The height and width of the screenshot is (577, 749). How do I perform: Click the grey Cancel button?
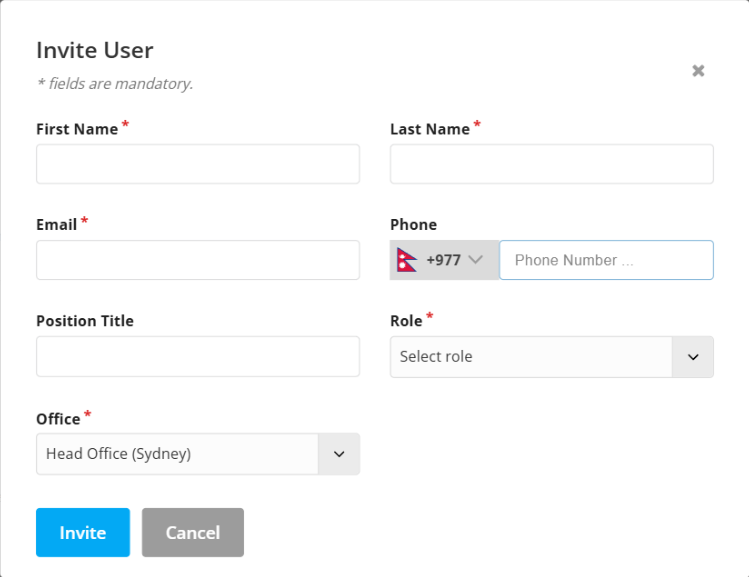(x=193, y=532)
